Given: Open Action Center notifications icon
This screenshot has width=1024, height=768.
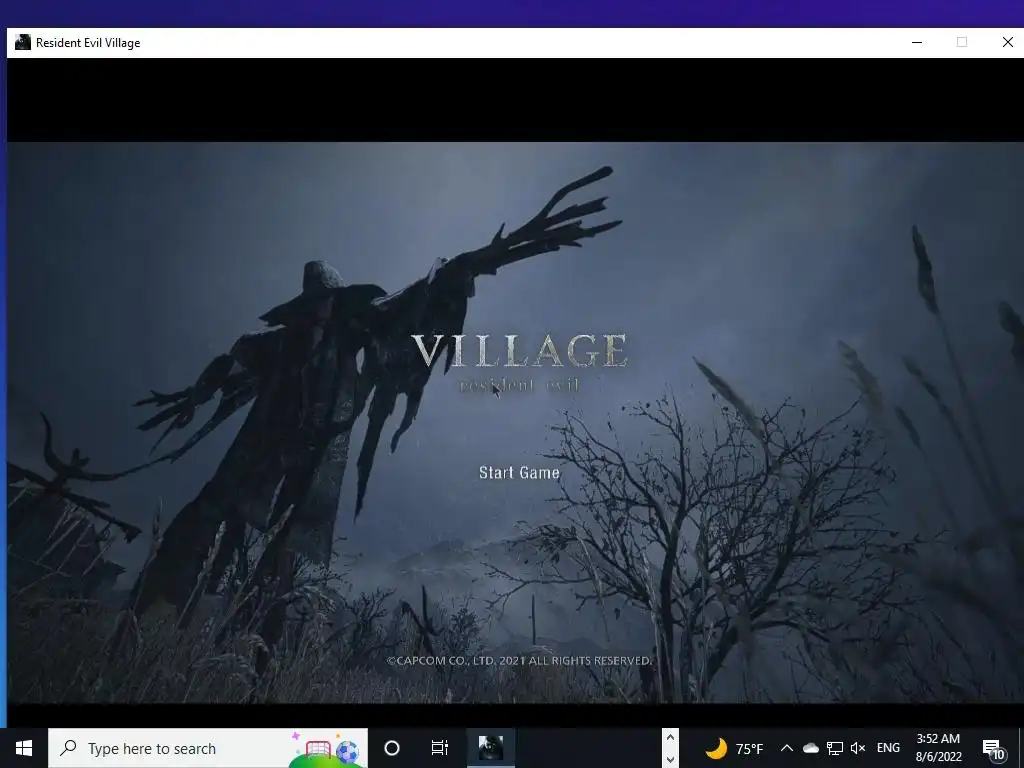Looking at the screenshot, I should click(993, 749).
